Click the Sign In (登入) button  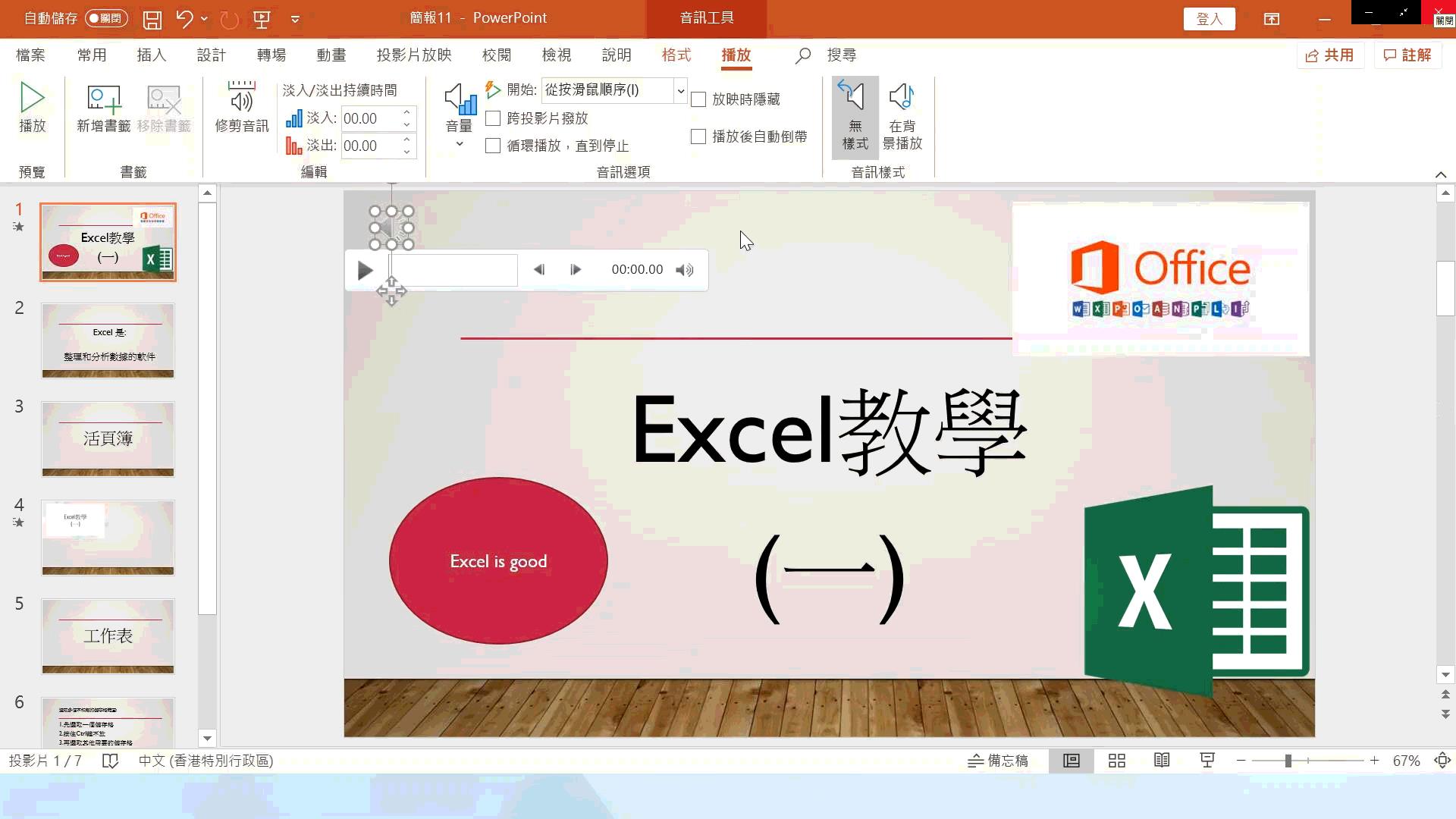point(1209,19)
